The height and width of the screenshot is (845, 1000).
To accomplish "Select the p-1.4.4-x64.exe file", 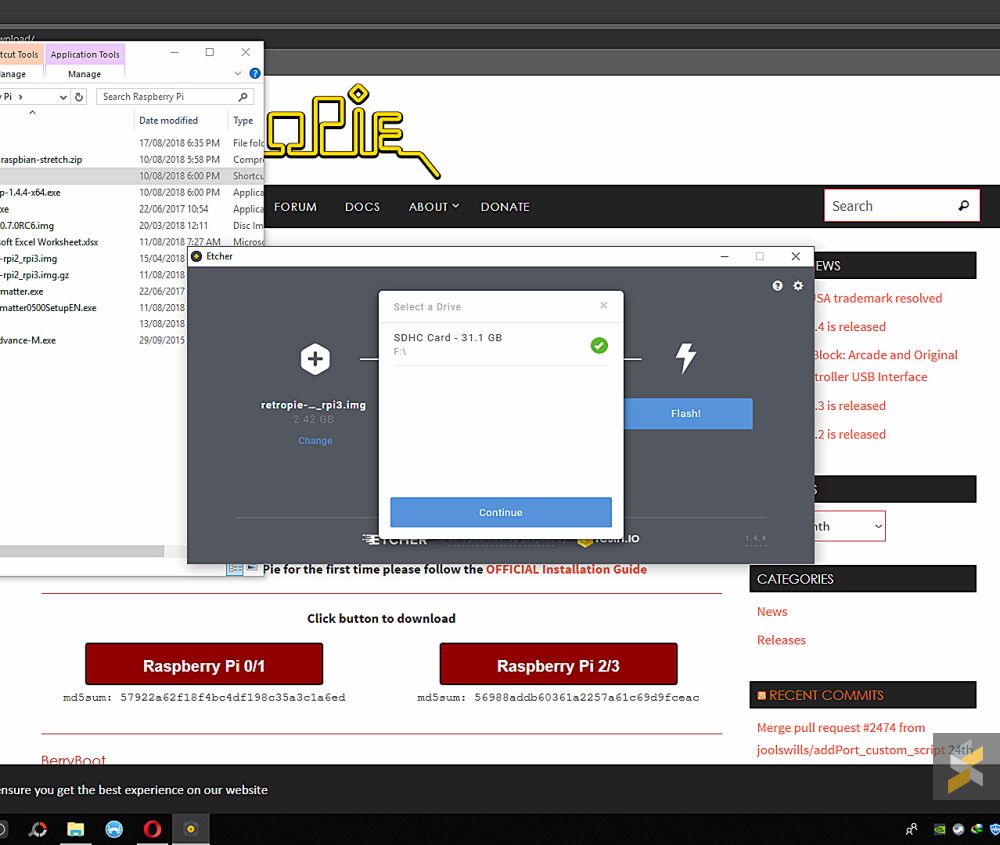I will pyautogui.click(x=31, y=193).
